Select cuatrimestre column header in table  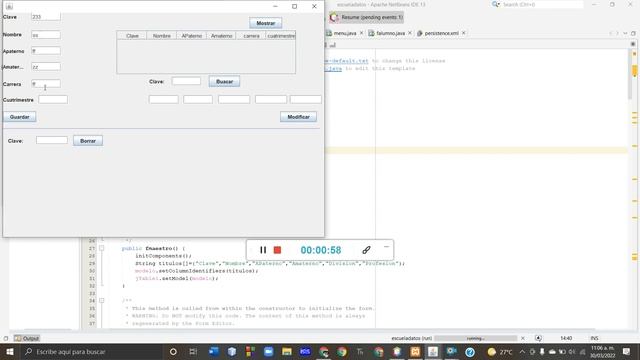[280, 36]
